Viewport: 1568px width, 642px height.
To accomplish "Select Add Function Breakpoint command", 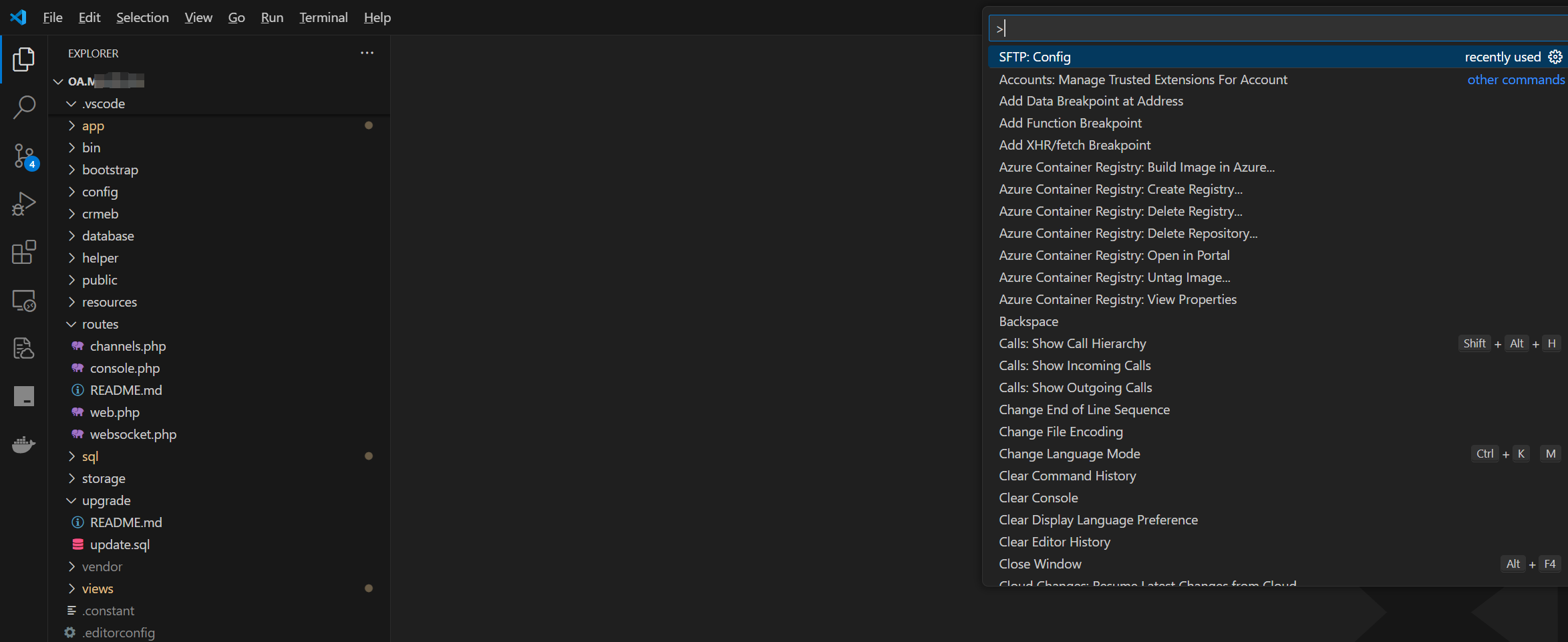I will point(1278,123).
